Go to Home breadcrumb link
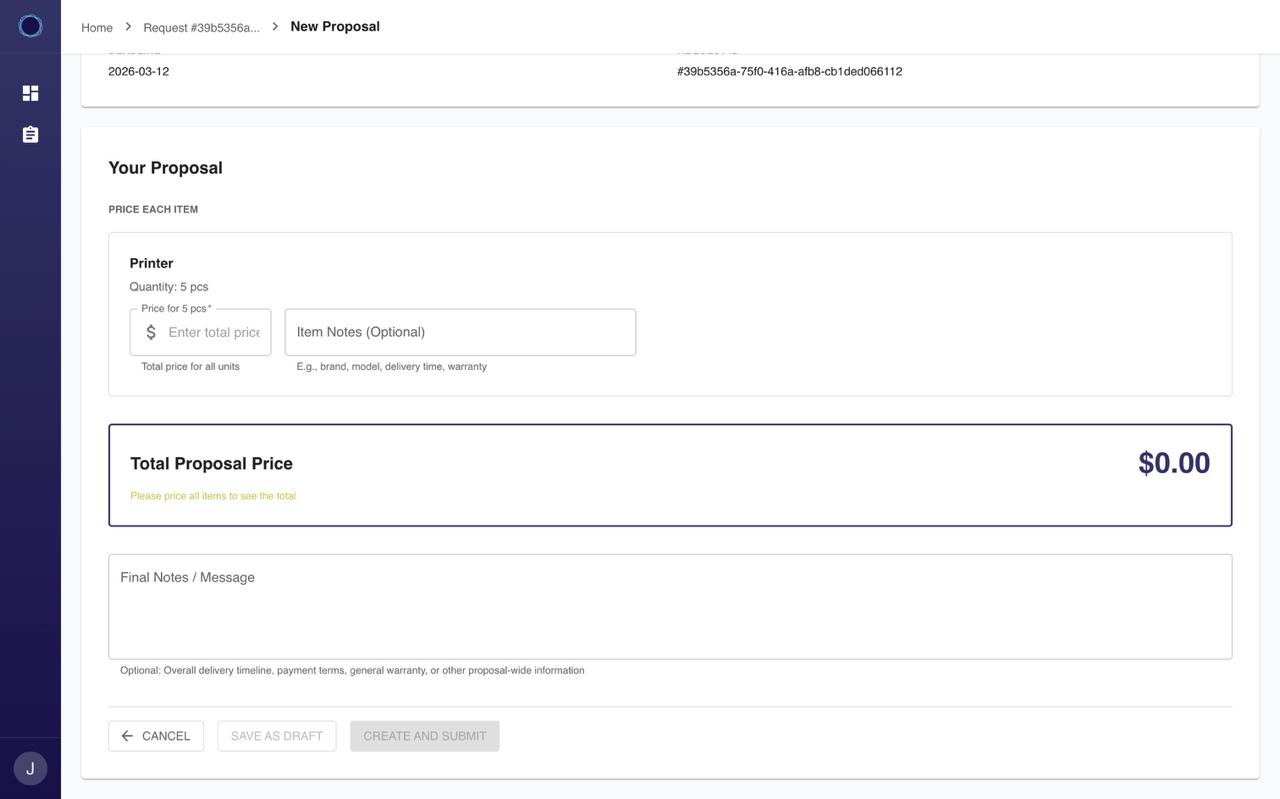Screen dimensions: 1280x799 pyautogui.click(x=97, y=28)
